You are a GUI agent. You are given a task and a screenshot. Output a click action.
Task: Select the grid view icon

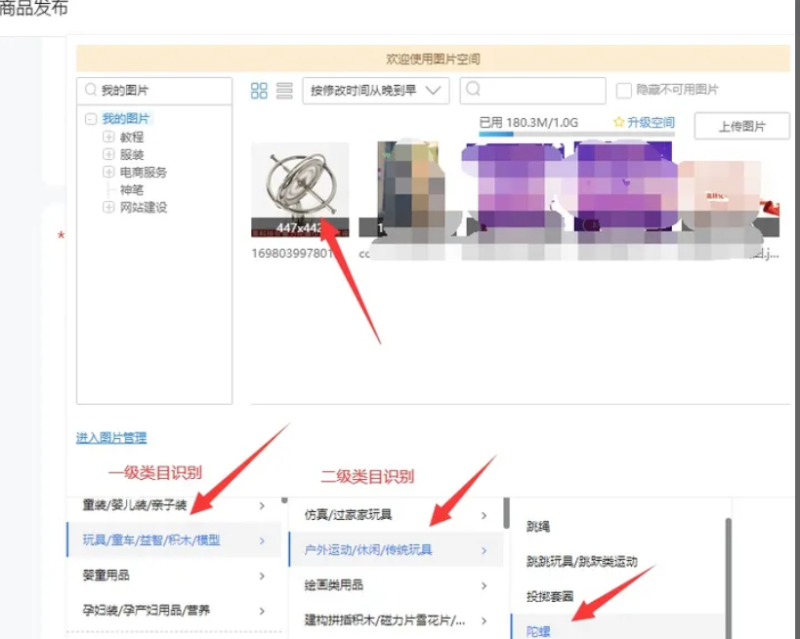pyautogui.click(x=259, y=90)
